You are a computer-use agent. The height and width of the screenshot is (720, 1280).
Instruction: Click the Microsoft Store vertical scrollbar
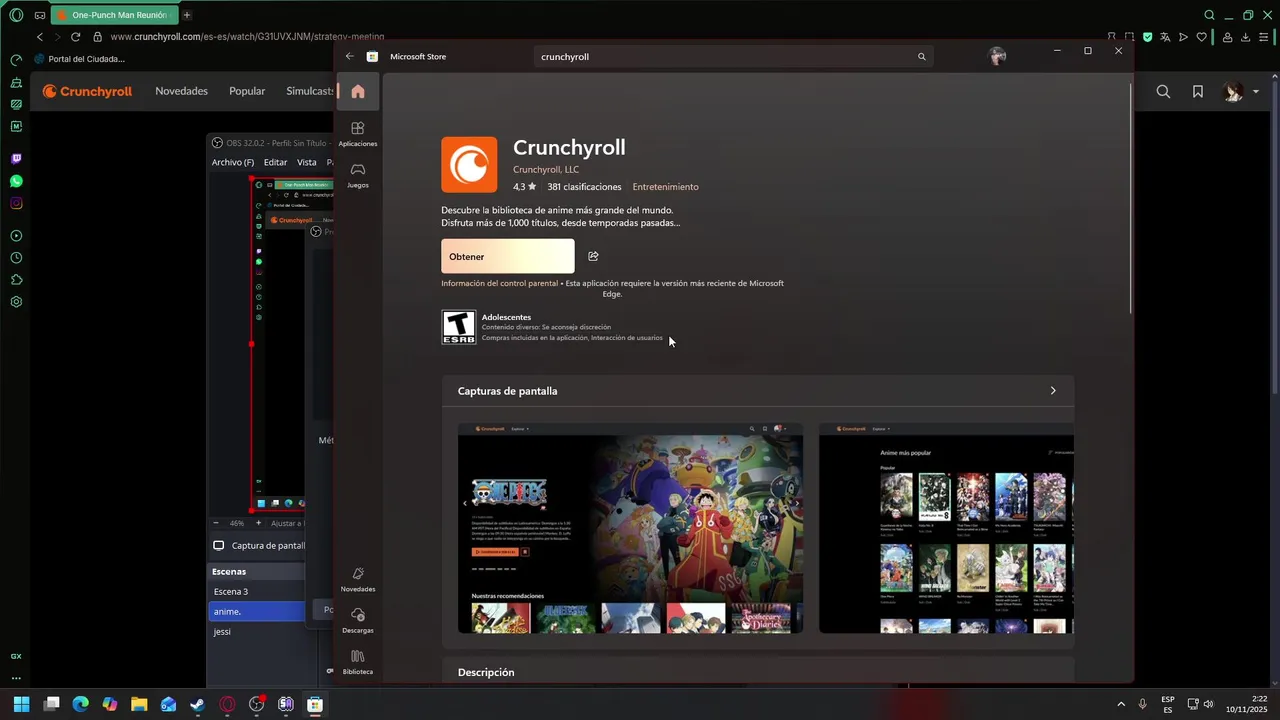pyautogui.click(x=1131, y=200)
